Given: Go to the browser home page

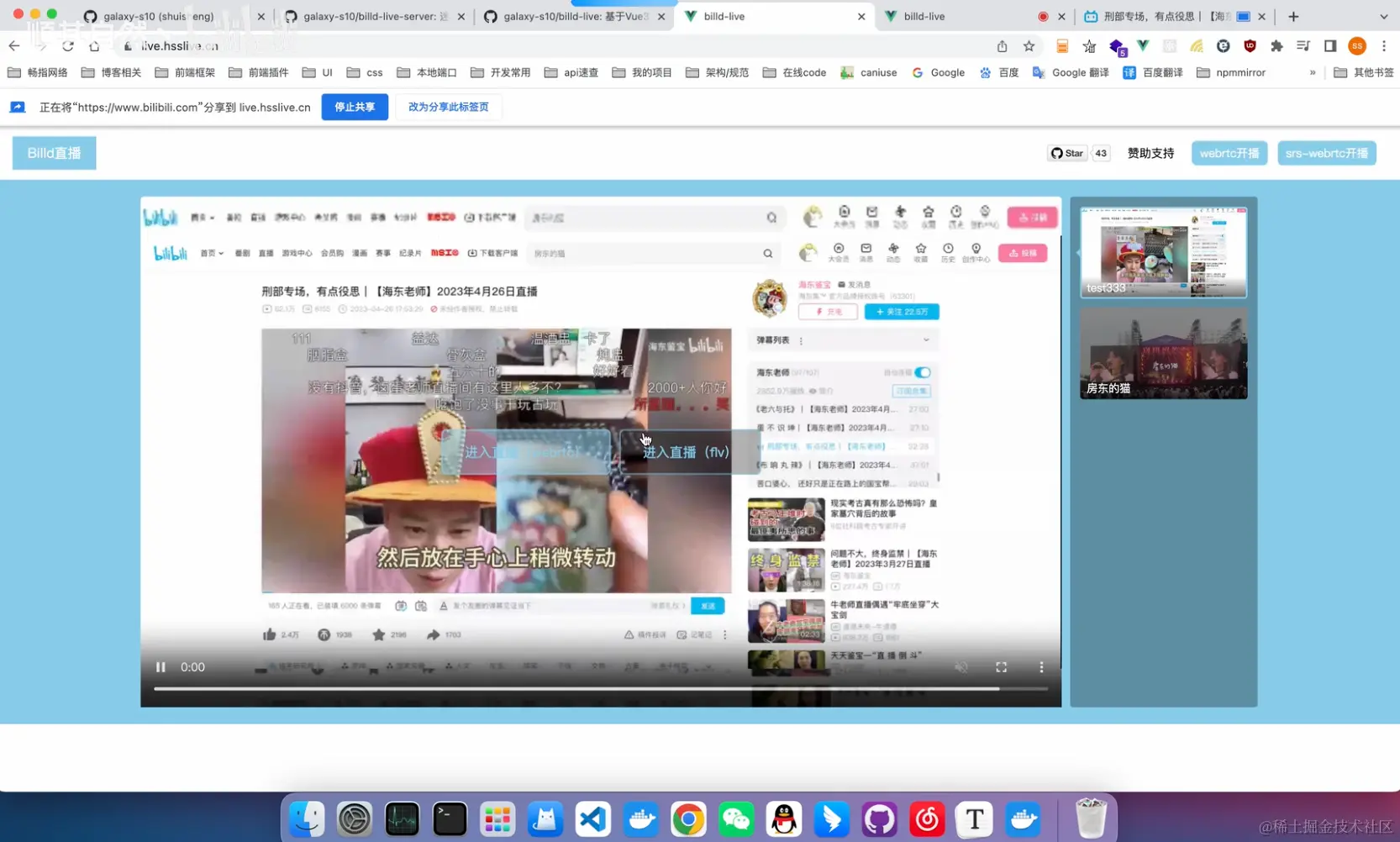Looking at the screenshot, I should [x=94, y=46].
